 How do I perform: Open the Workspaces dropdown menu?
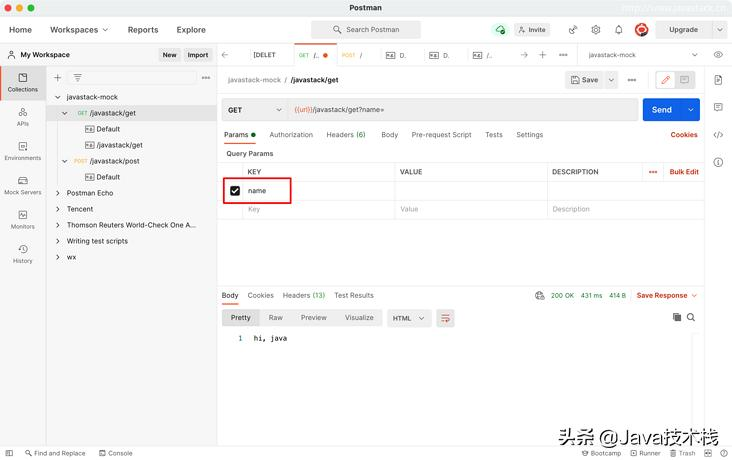pos(79,29)
